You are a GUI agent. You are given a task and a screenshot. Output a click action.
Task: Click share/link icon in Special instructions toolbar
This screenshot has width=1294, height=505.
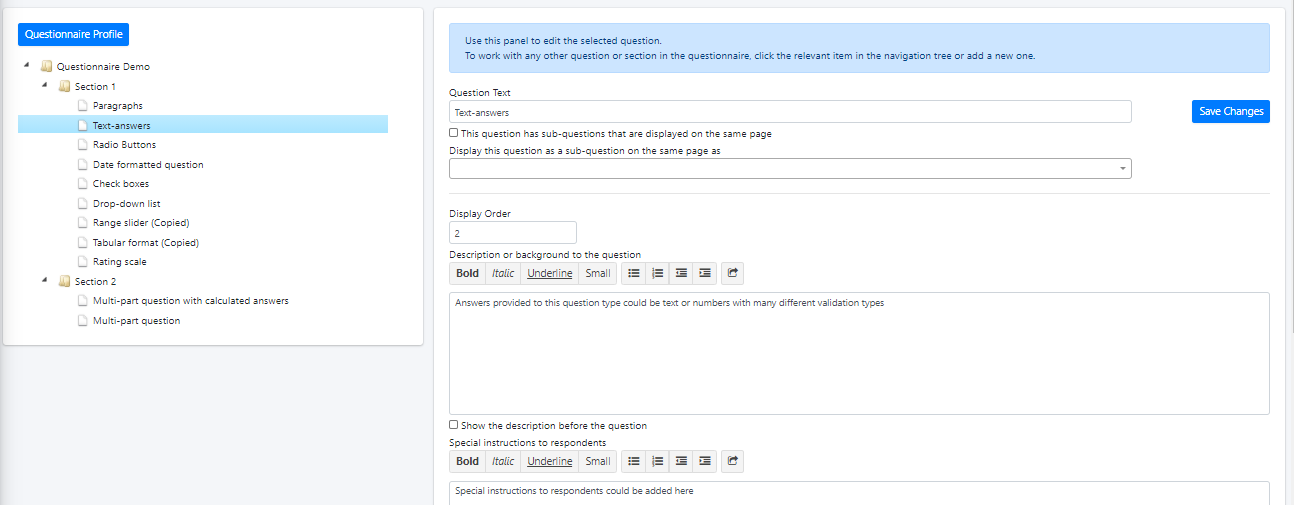732,461
